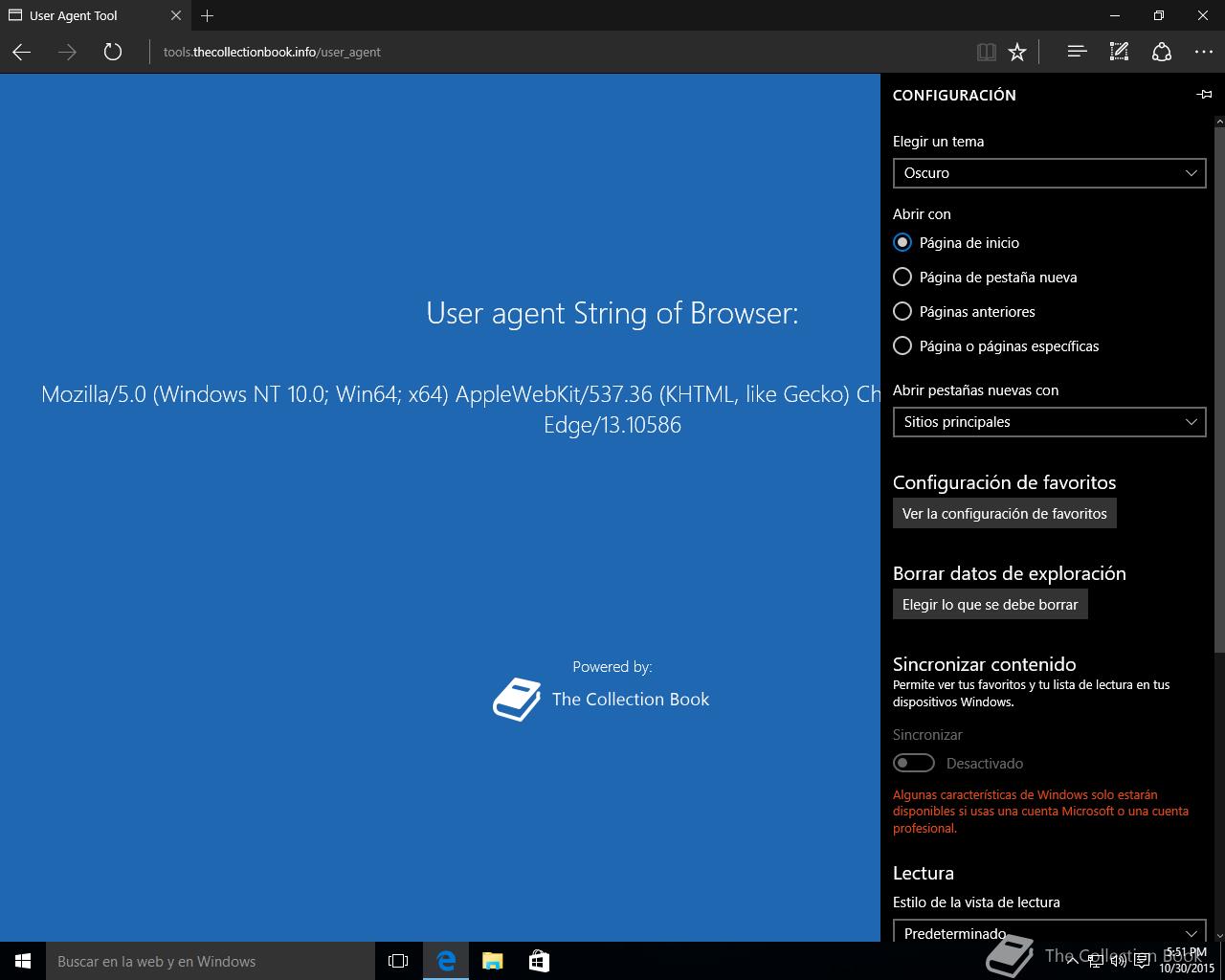Open the Elegir un tema dropdown
Viewport: 1225px width, 980px height.
coord(1049,173)
